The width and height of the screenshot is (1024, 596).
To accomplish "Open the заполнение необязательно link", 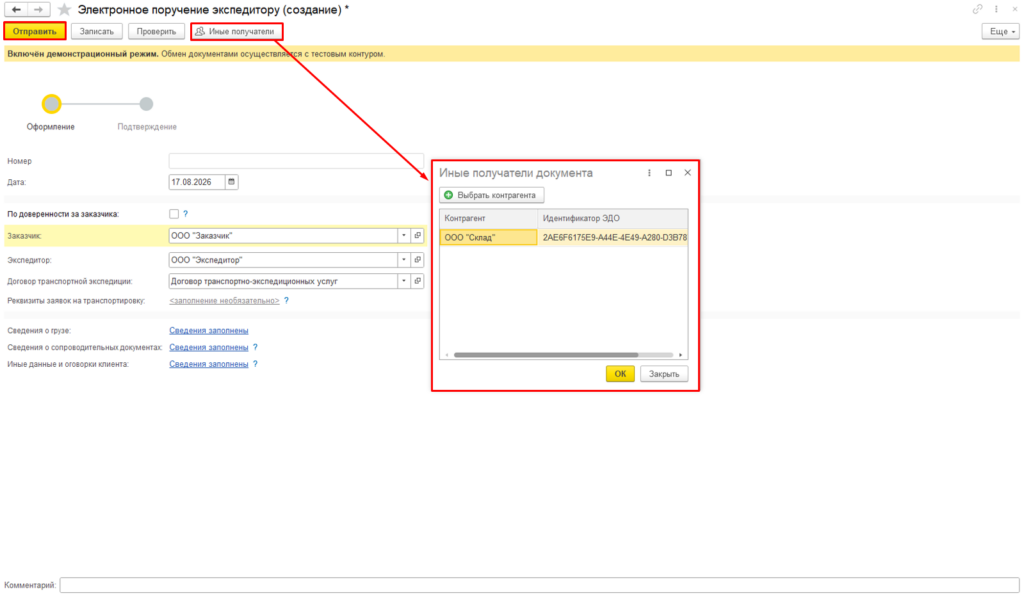I will pyautogui.click(x=224, y=301).
